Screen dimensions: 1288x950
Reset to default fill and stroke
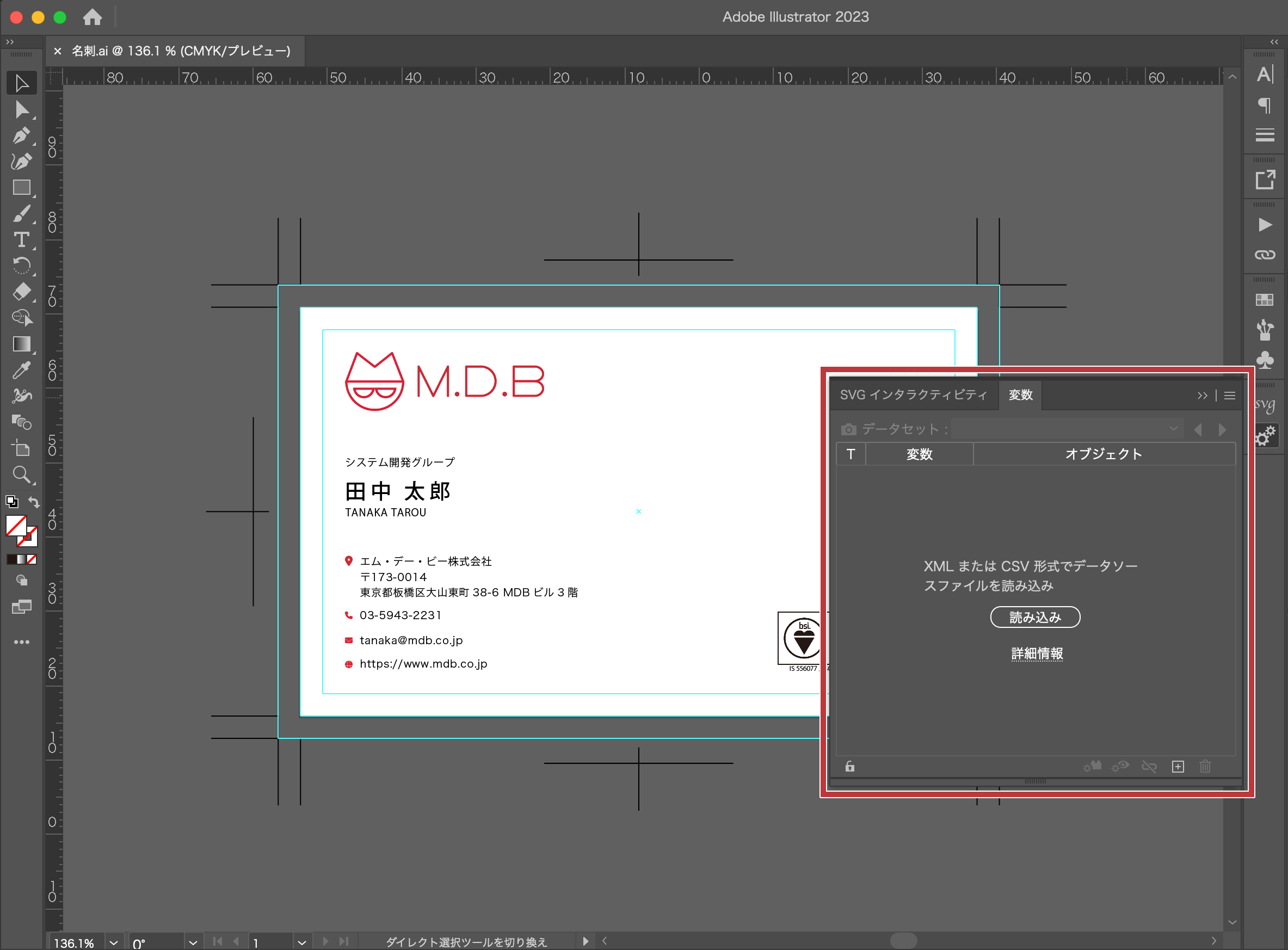(x=11, y=502)
